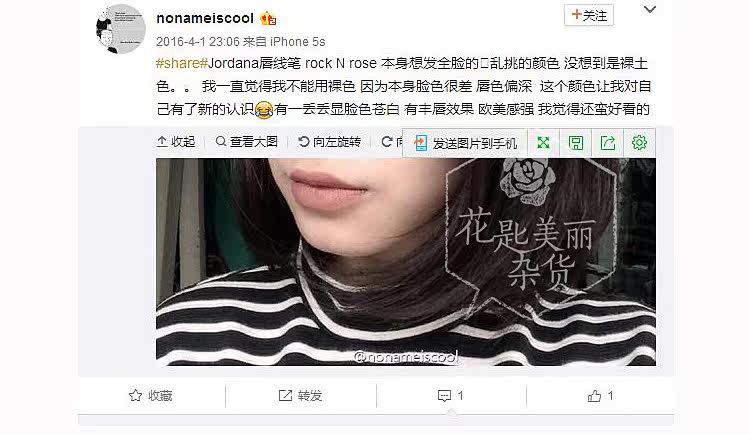
Task: Click the member crown badge beside username
Action: (x=268, y=19)
